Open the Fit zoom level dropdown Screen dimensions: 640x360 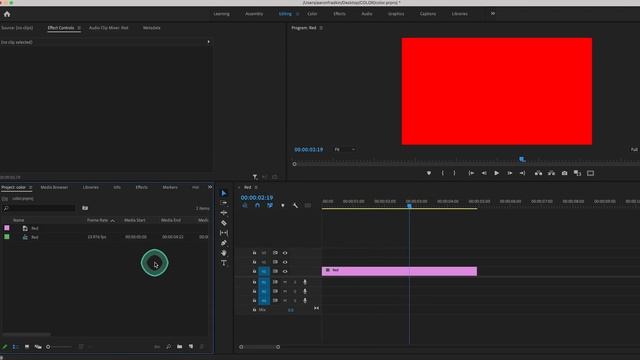[x=344, y=149]
